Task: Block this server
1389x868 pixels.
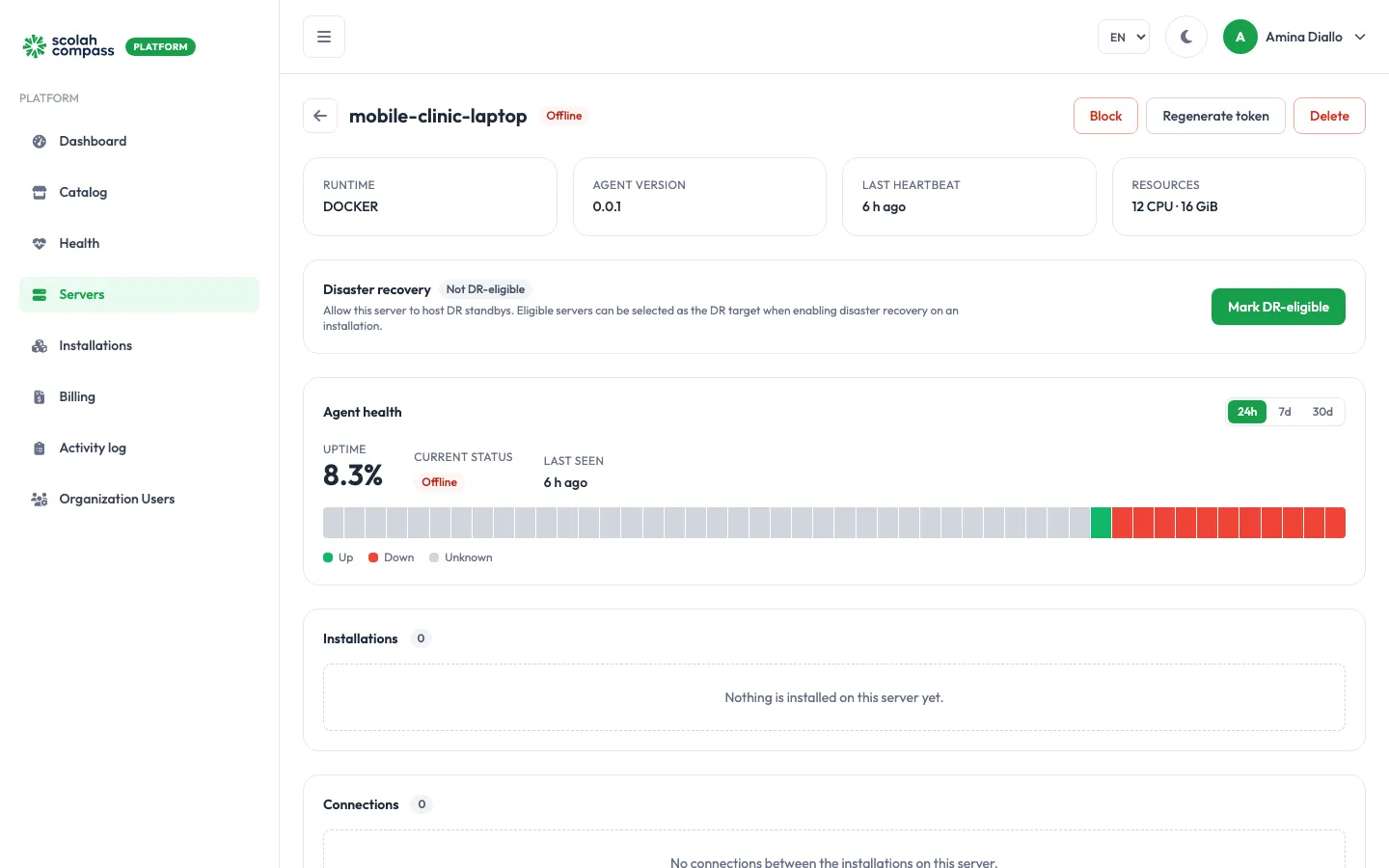Action: click(1105, 116)
